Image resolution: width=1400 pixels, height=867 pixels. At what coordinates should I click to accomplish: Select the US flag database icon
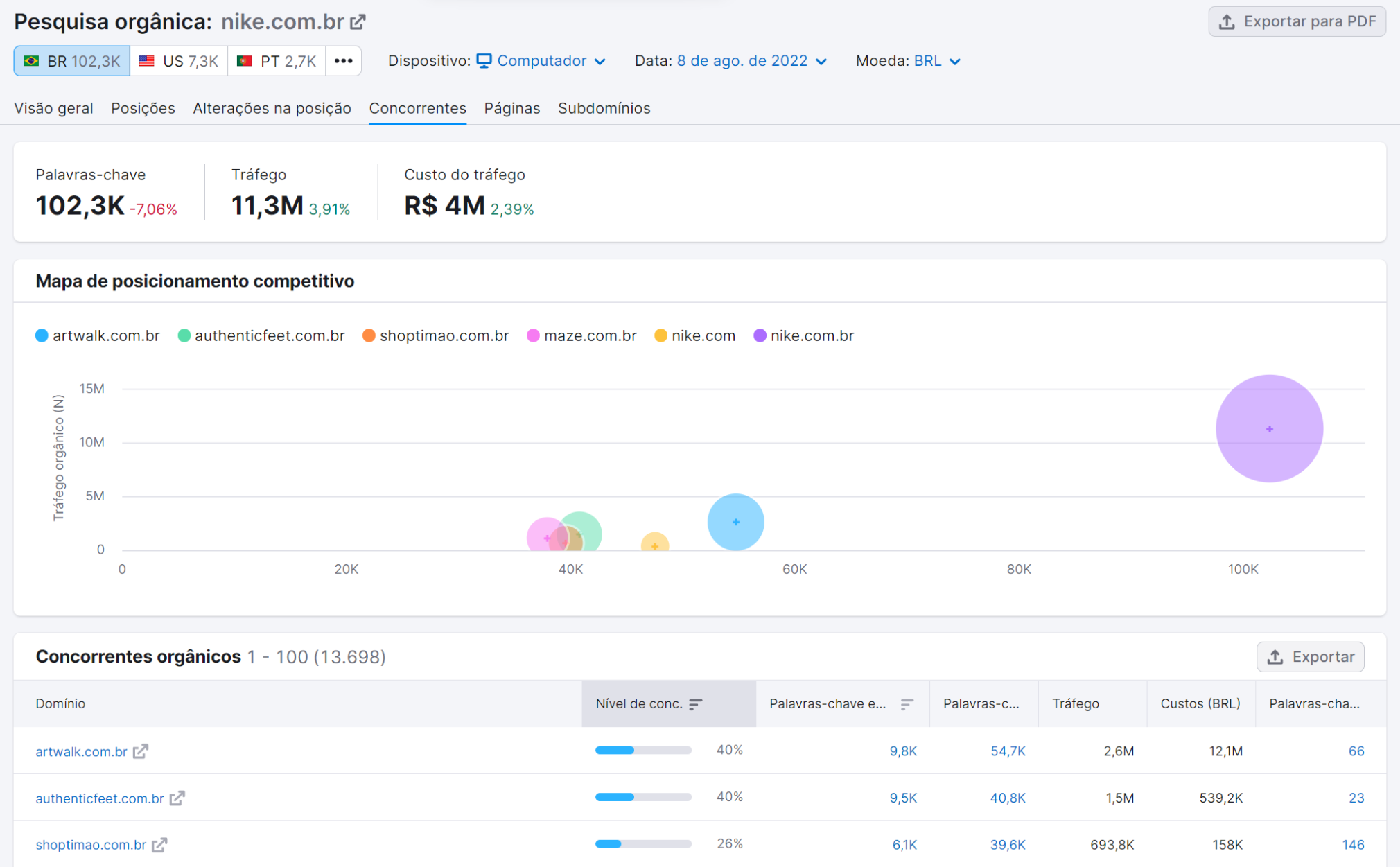147,61
